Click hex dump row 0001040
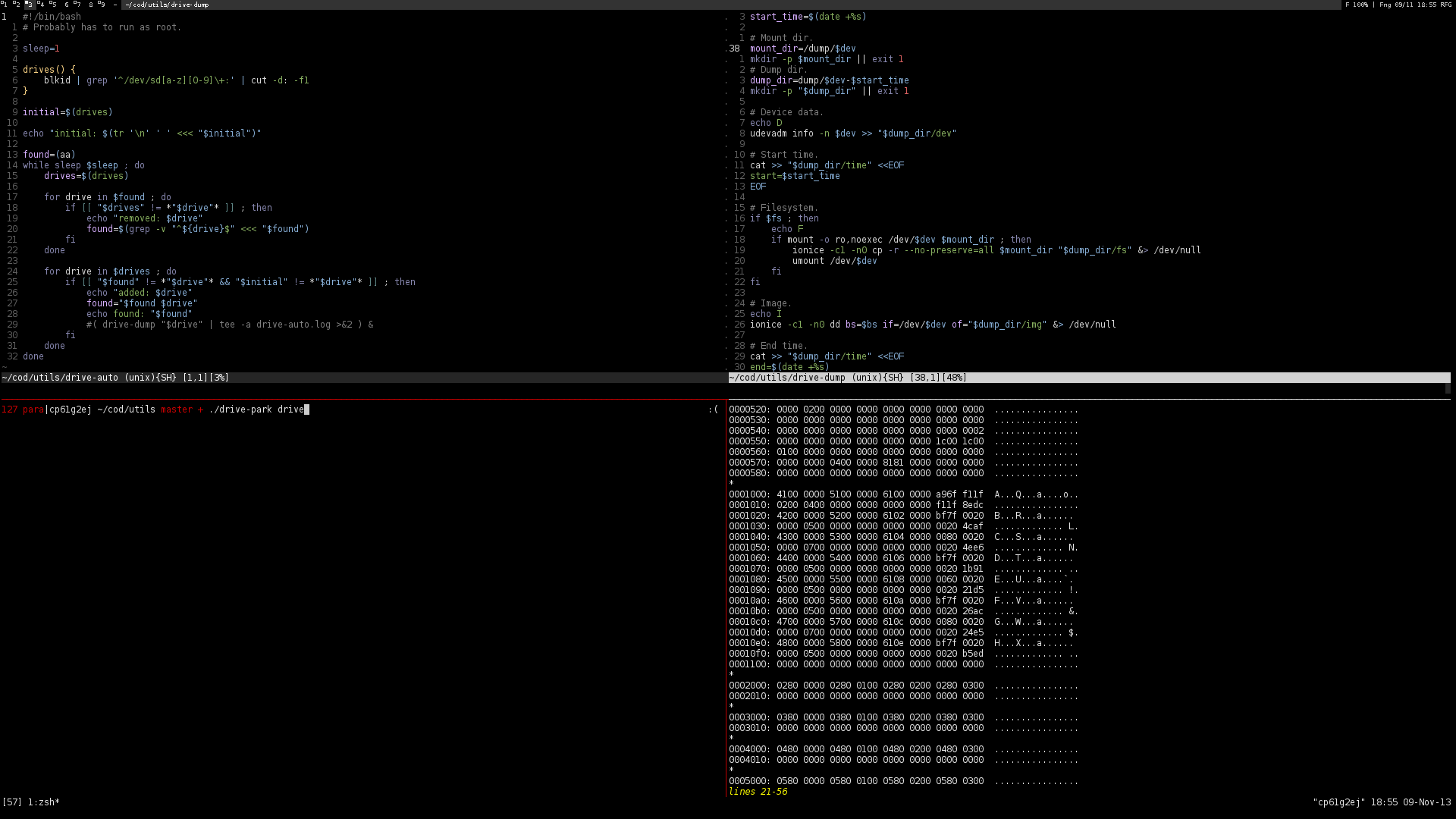The image size is (1456, 819). 903,537
